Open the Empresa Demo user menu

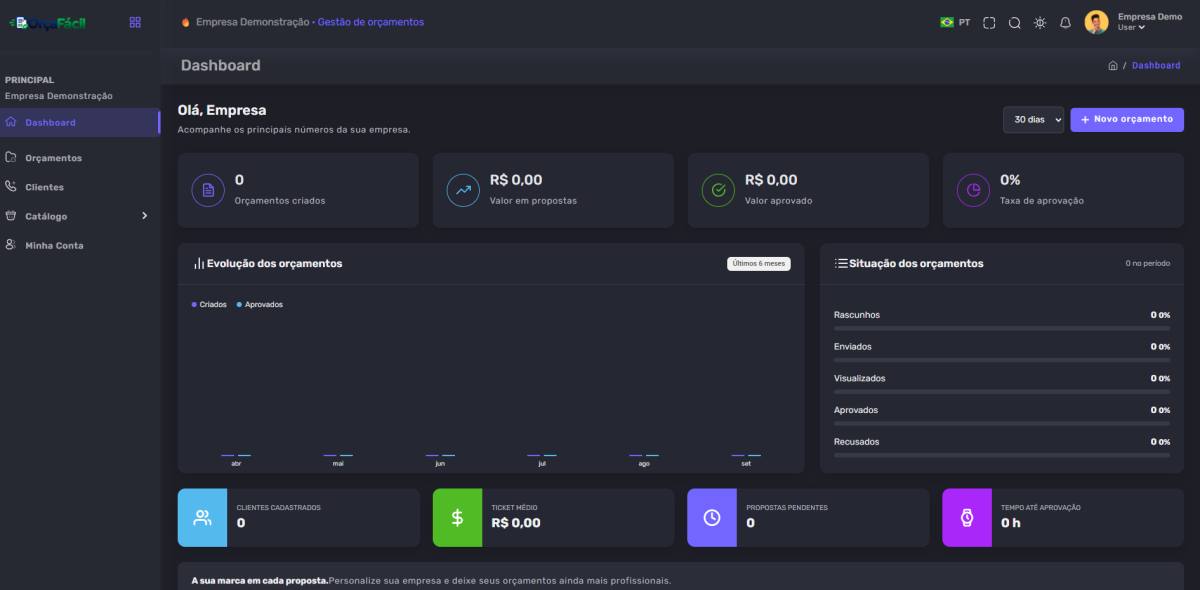tap(1149, 21)
